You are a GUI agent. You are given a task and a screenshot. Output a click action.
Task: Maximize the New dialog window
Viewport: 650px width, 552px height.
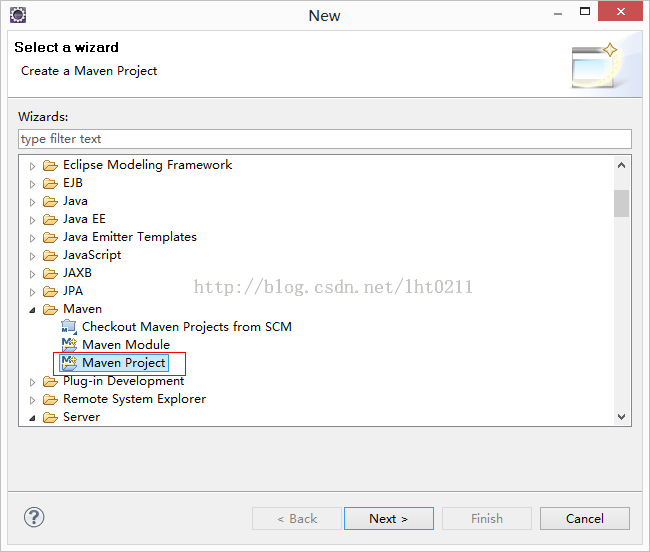coord(585,11)
